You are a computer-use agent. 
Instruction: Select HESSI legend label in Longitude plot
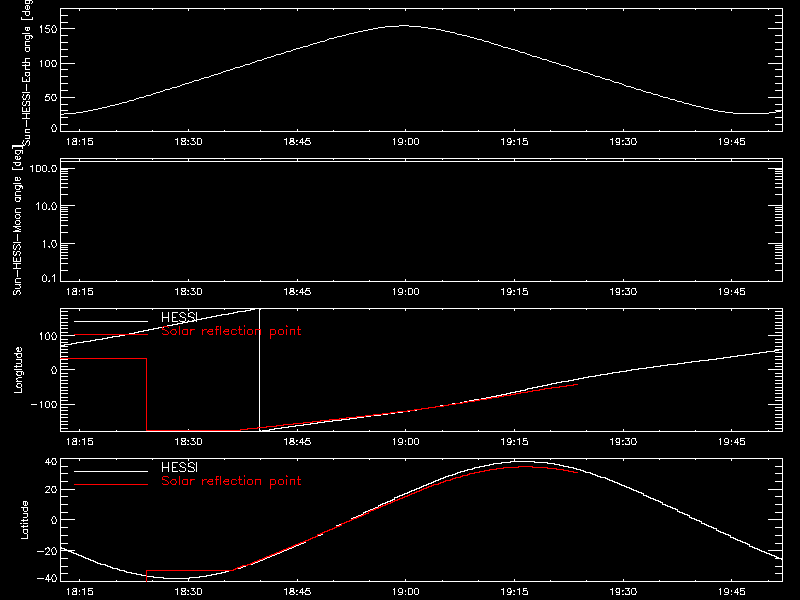tap(179, 317)
